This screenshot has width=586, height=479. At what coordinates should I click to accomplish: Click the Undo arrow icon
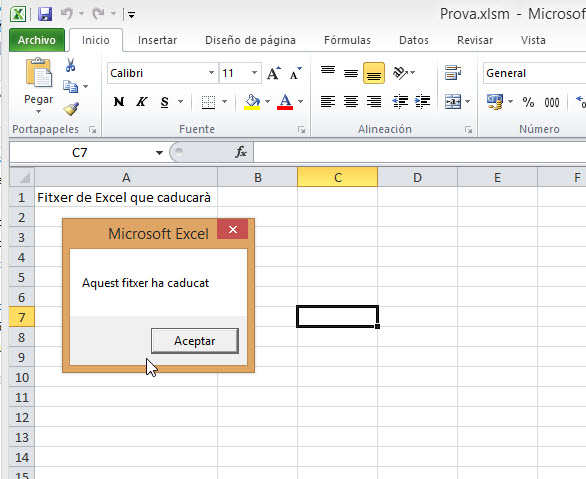(67, 14)
